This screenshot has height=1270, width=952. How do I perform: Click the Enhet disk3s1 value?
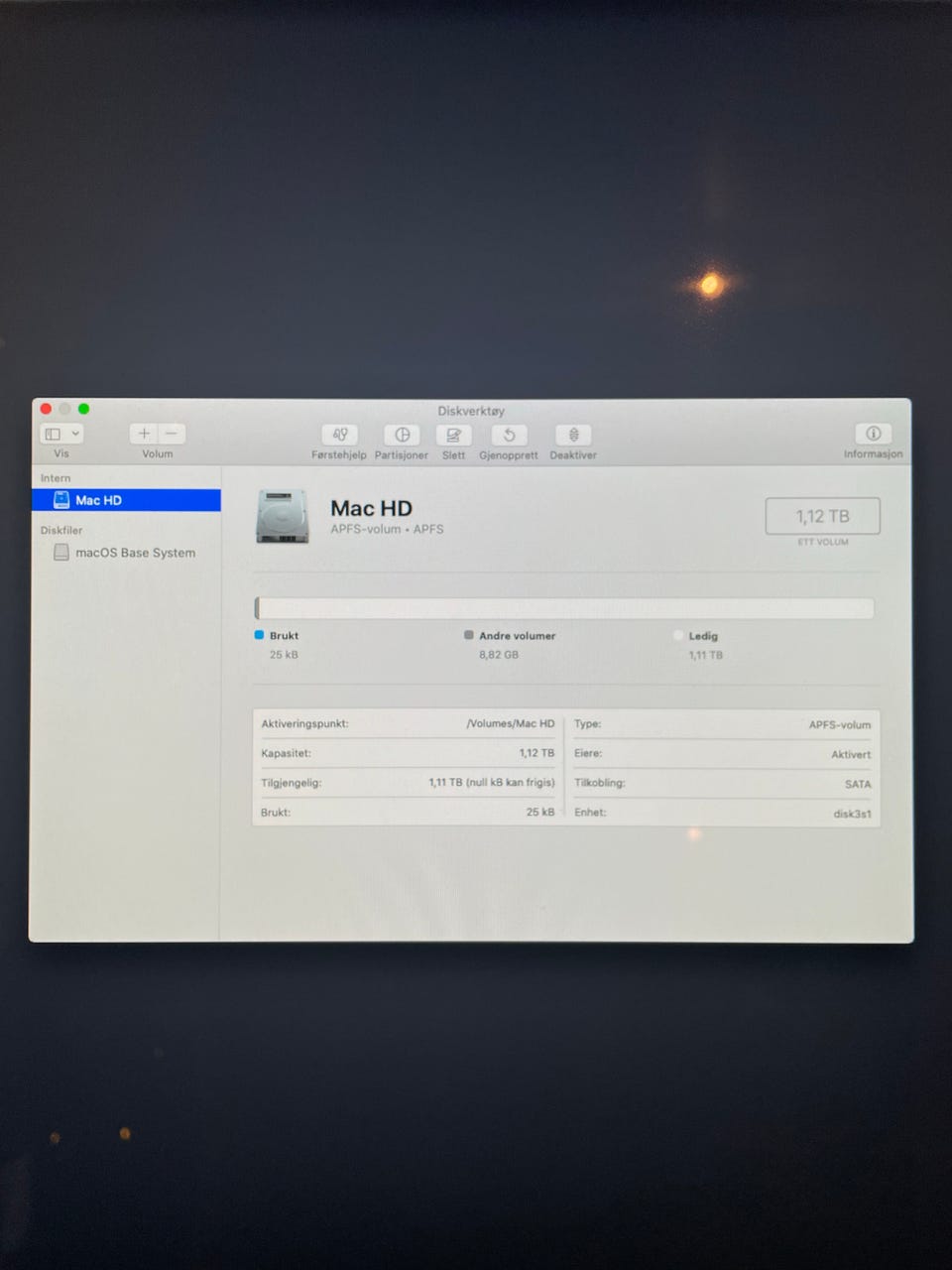853,814
